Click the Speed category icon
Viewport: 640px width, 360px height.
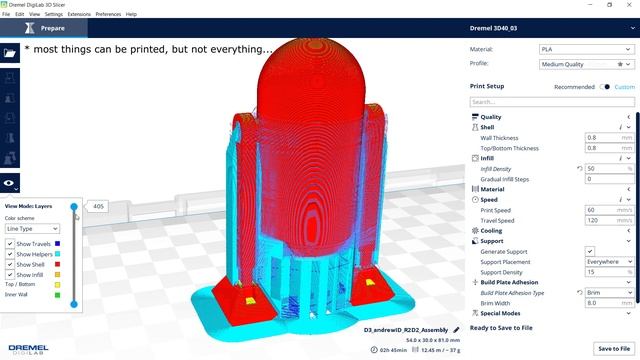(x=475, y=200)
